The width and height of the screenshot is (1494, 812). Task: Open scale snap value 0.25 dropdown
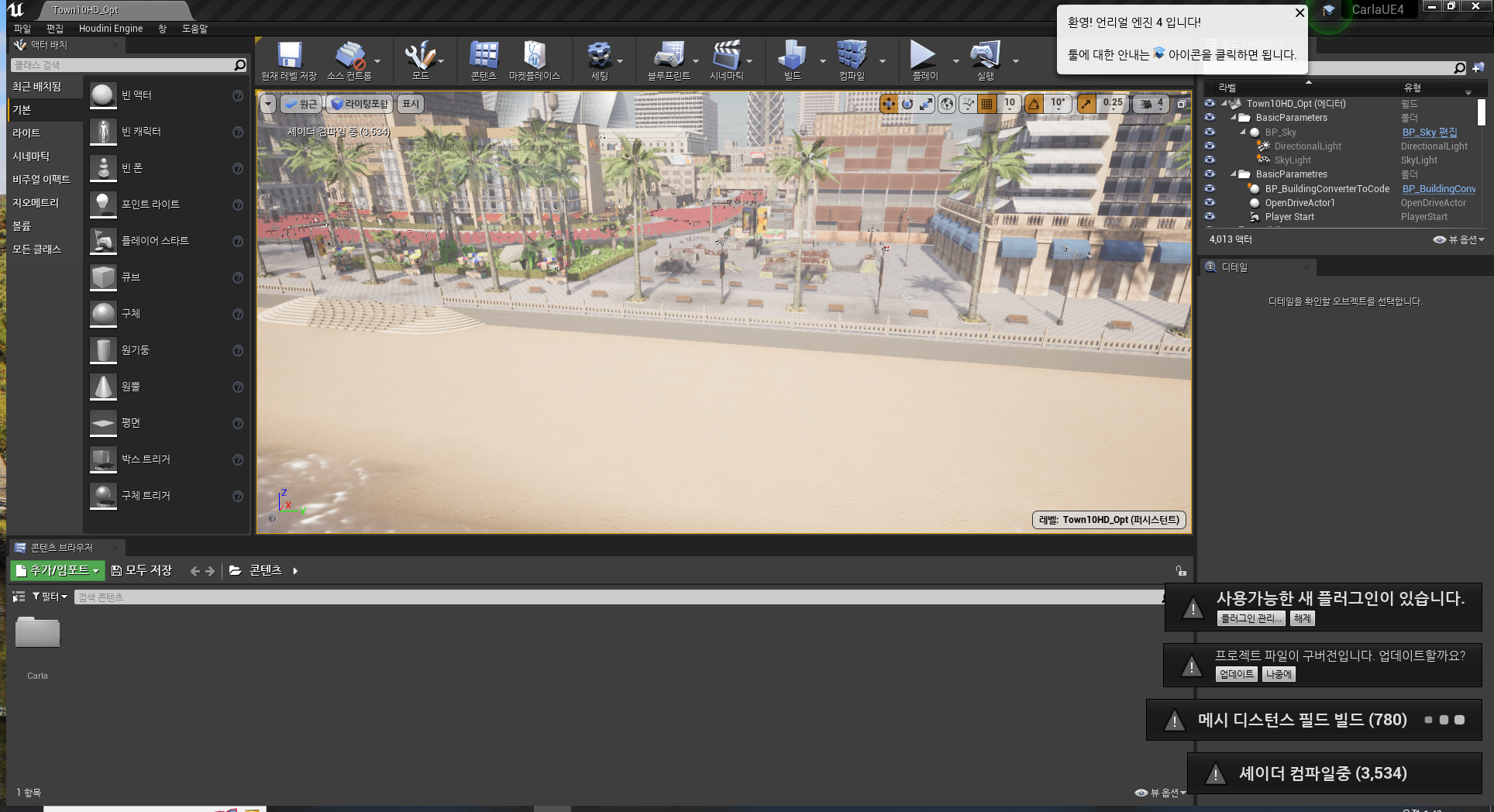1113,104
